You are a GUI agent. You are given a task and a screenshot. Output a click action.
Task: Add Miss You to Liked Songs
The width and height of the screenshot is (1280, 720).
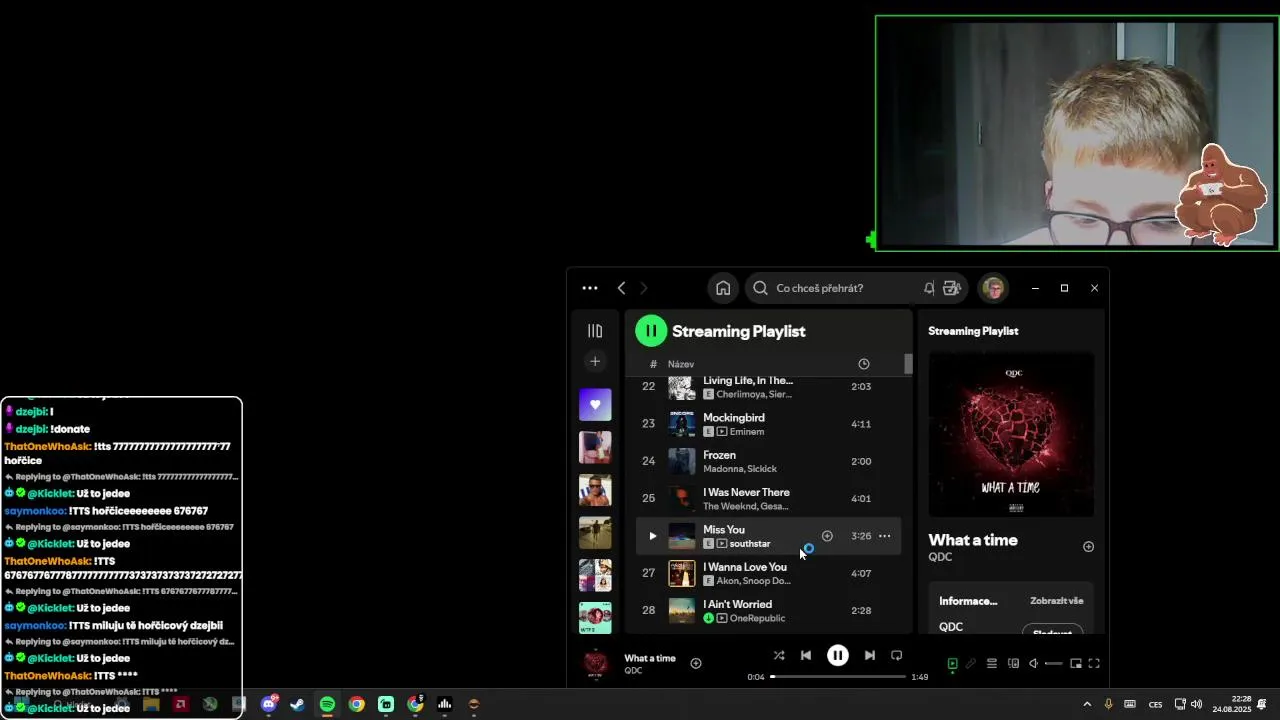pos(827,536)
